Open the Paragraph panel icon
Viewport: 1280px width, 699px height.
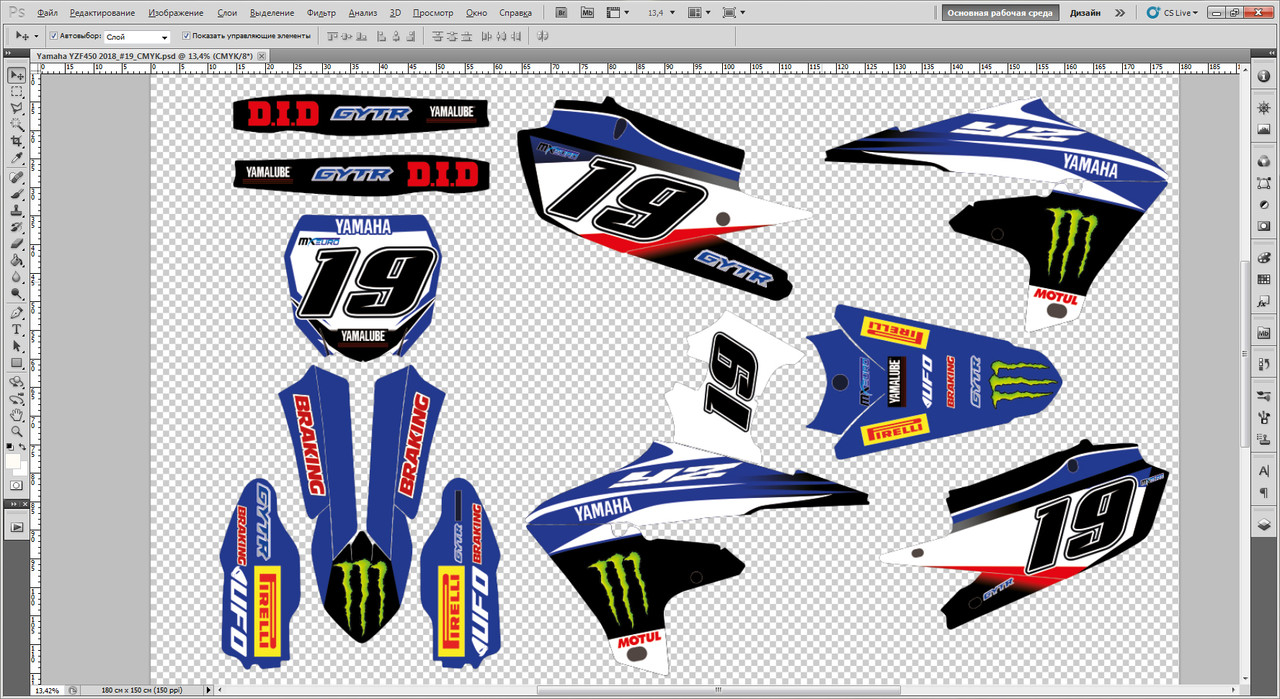coord(1264,493)
